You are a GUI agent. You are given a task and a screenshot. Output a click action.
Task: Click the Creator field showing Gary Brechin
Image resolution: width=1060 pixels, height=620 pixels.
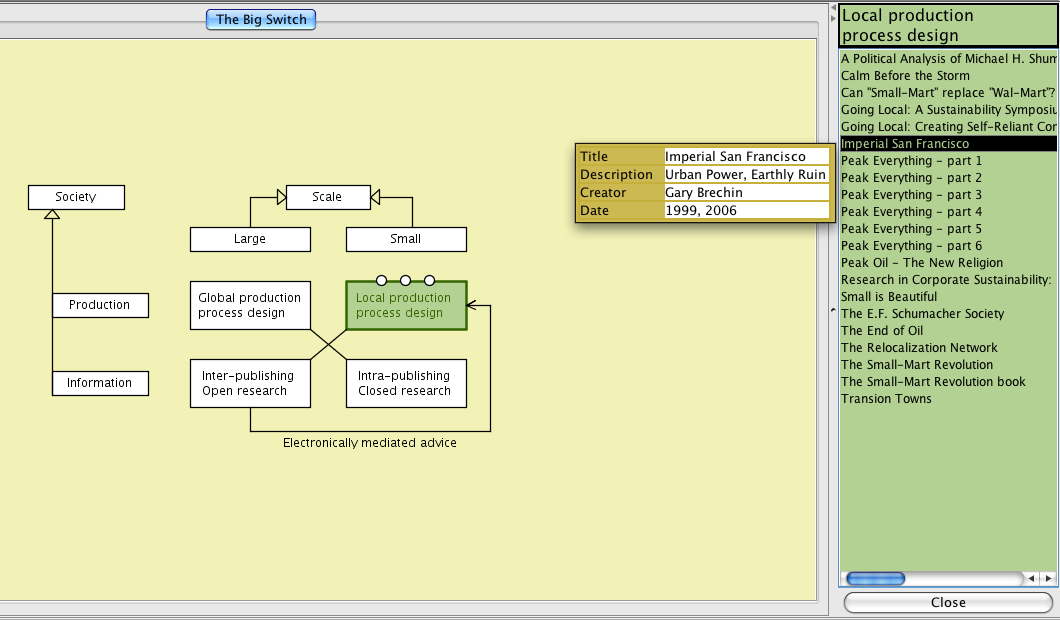click(746, 193)
